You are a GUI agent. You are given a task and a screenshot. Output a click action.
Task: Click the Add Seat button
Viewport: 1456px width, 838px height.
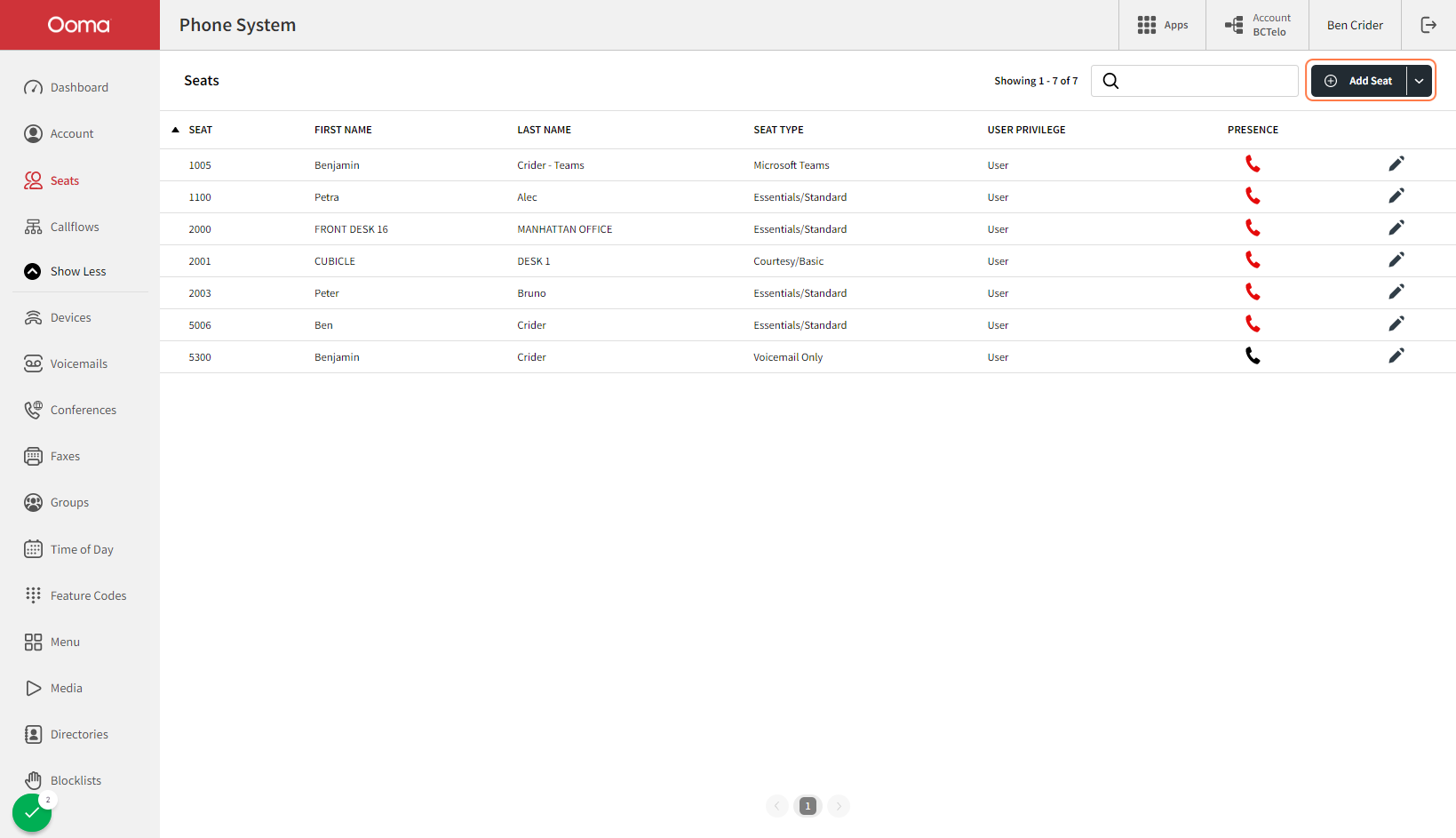pos(1359,81)
